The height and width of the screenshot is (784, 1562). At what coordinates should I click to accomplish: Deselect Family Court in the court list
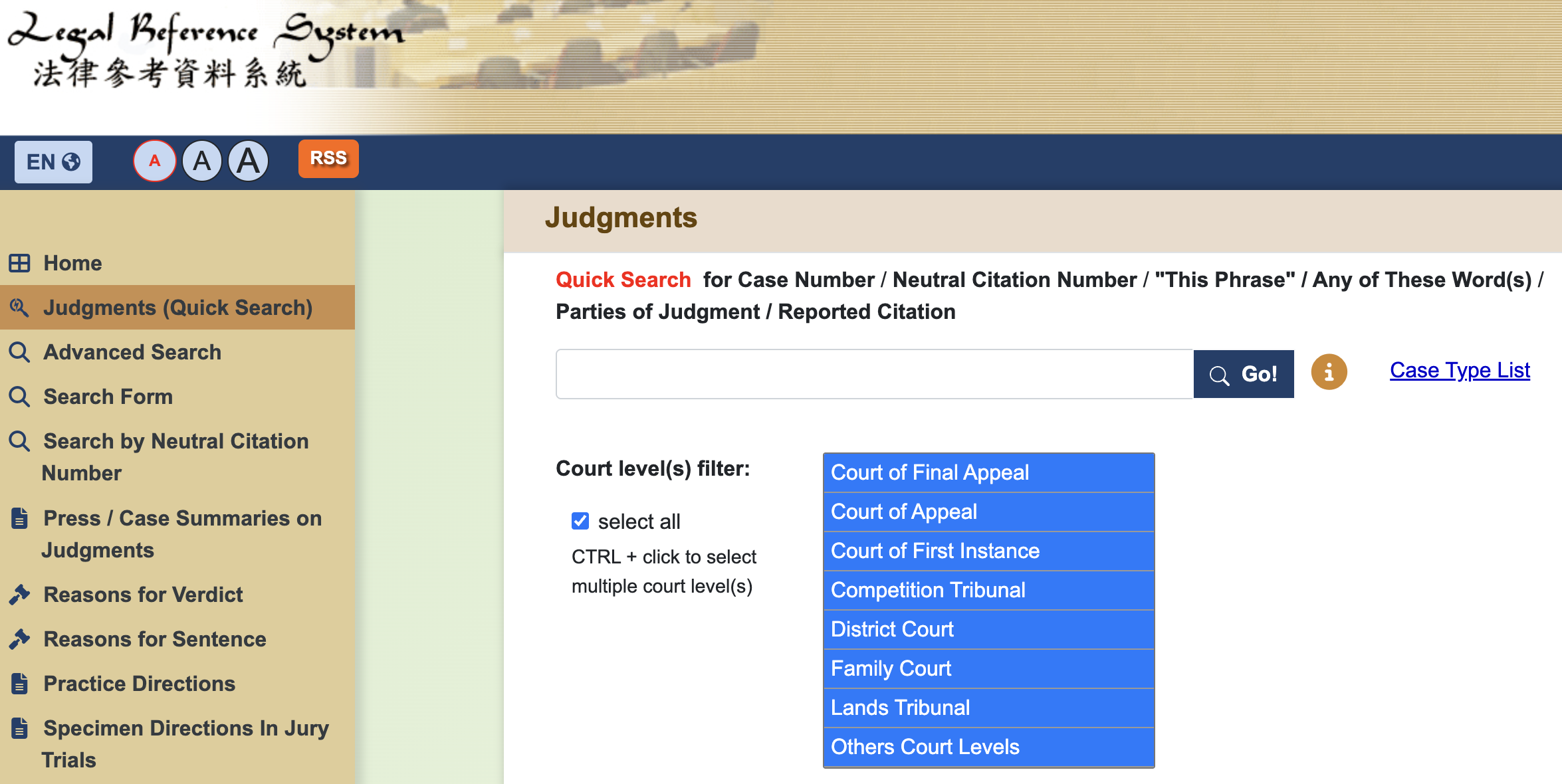tap(891, 668)
